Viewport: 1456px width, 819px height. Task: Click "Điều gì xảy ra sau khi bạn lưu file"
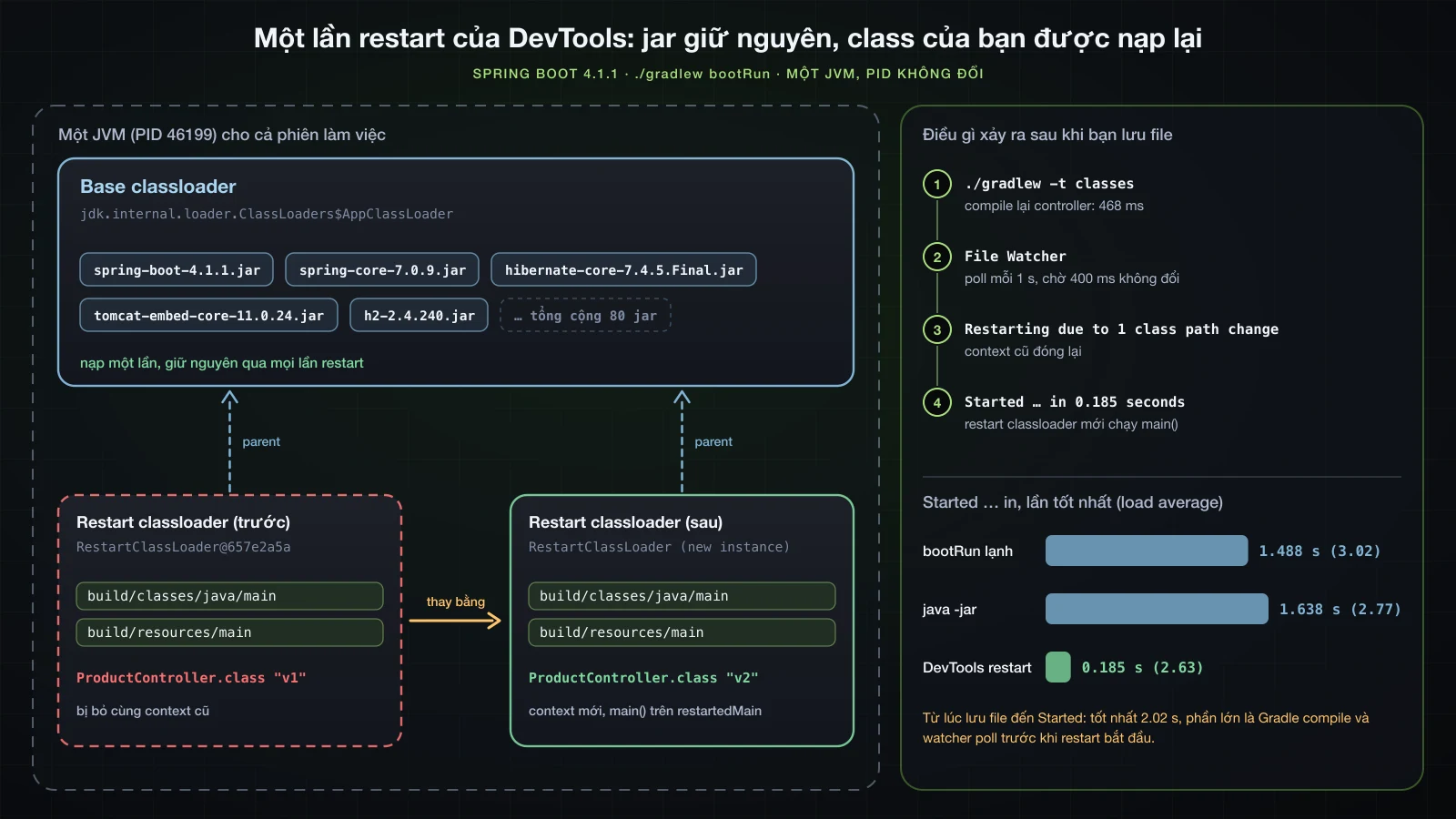pos(1047,135)
